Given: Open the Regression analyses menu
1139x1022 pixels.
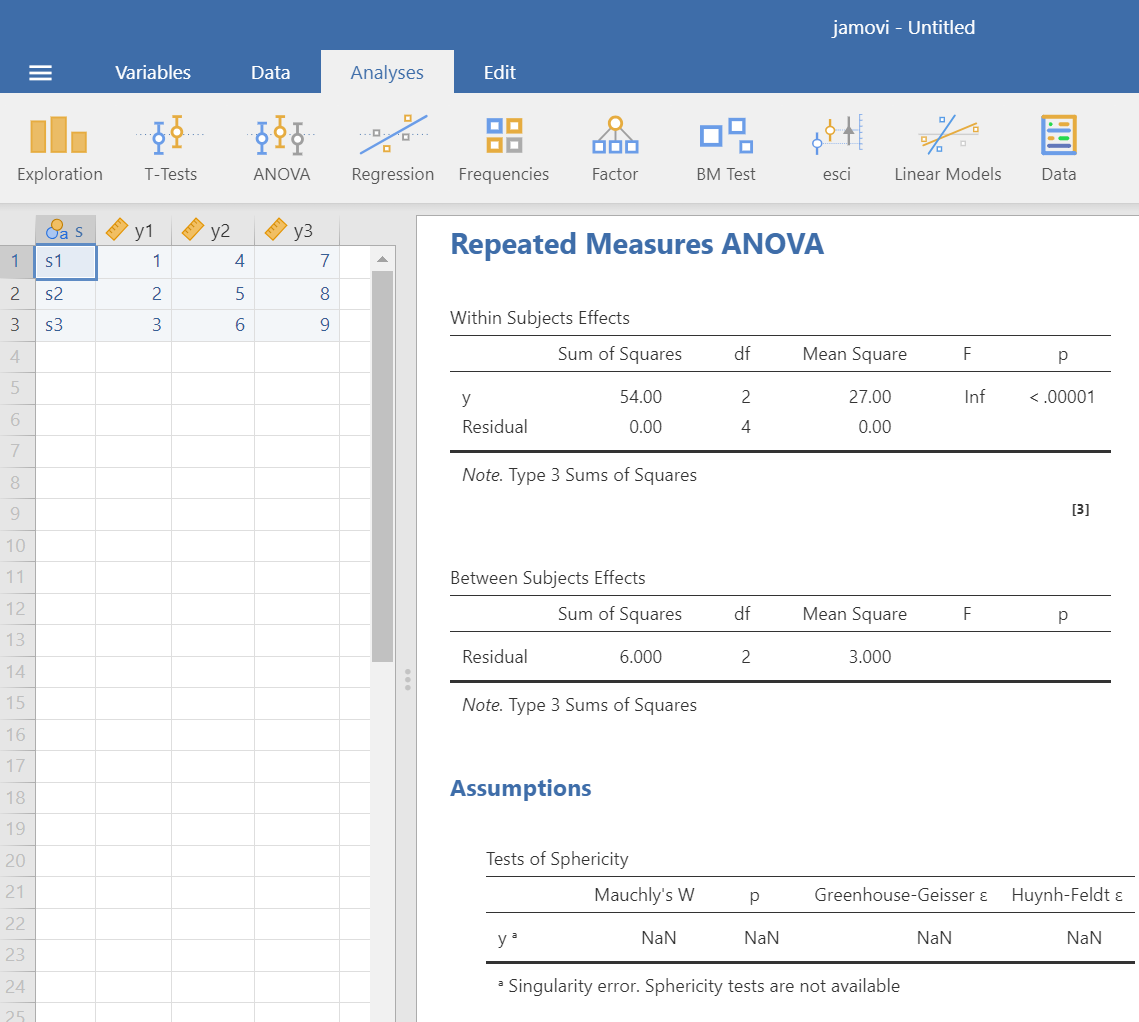Looking at the screenshot, I should (393, 149).
